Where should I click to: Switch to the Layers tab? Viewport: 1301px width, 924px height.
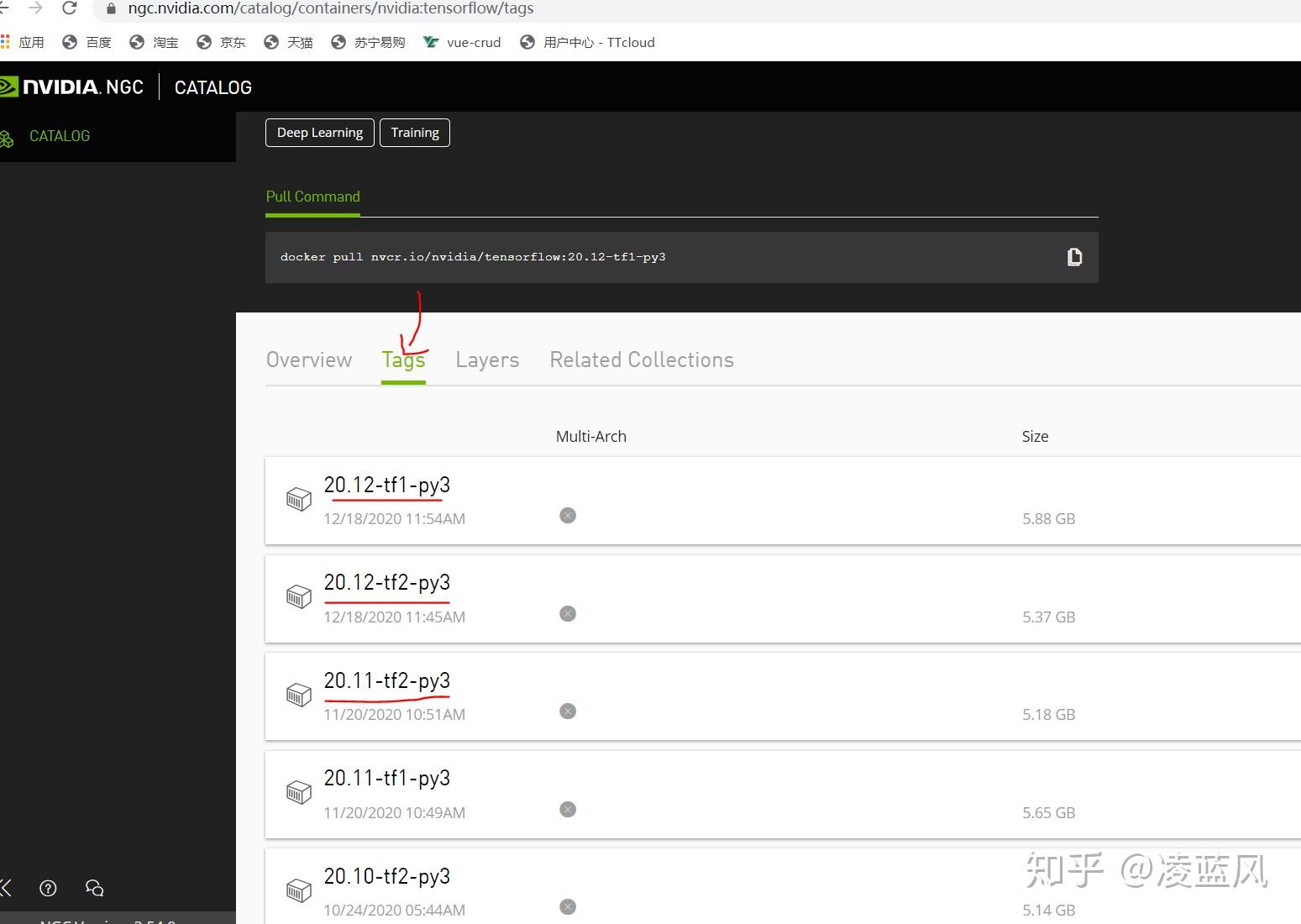click(487, 360)
